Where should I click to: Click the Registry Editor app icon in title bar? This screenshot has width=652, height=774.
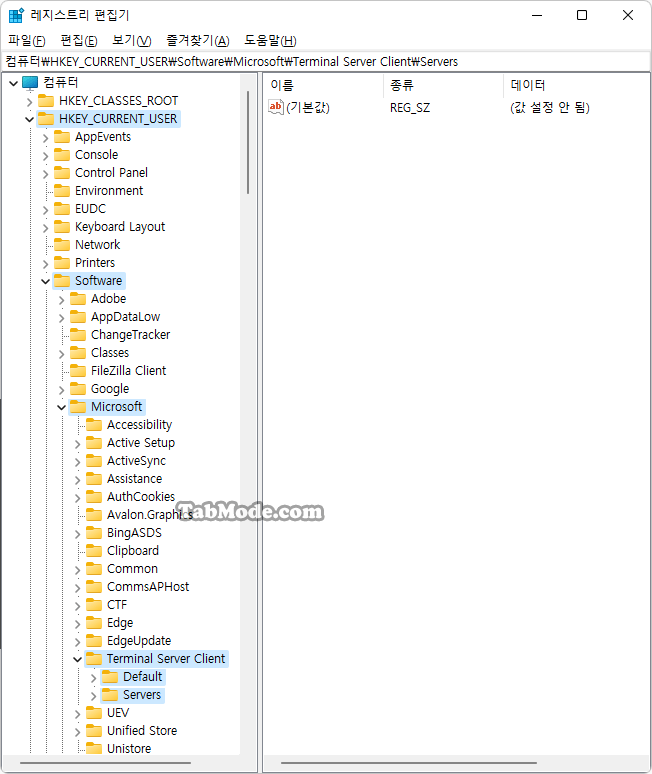16,15
